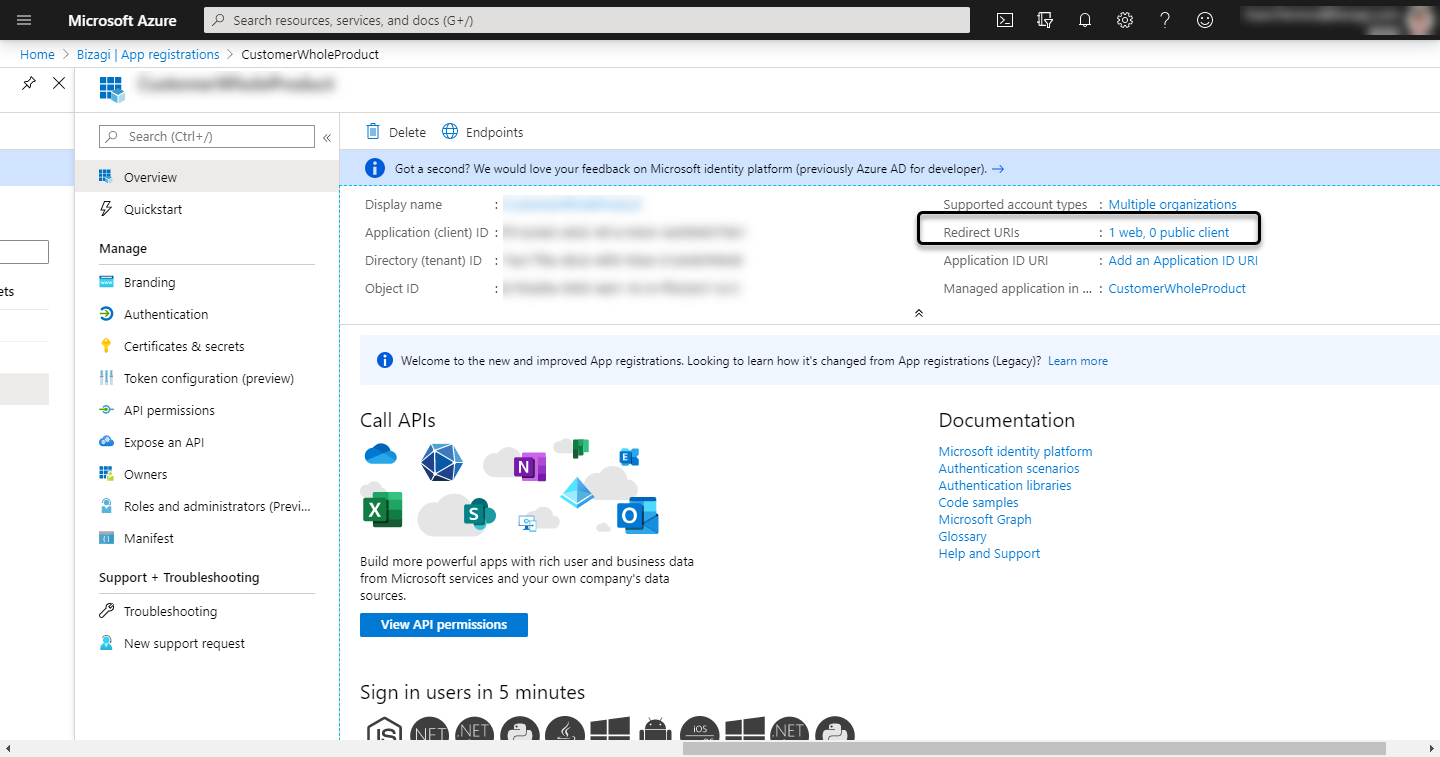
Task: Launch Cloud Shell from top bar
Action: 1006,20
